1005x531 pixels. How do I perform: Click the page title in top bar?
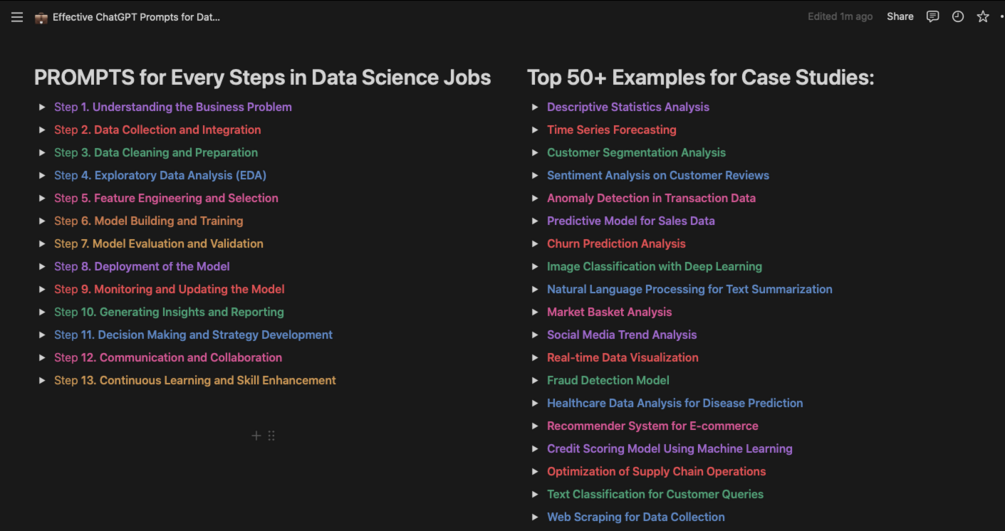pos(136,17)
